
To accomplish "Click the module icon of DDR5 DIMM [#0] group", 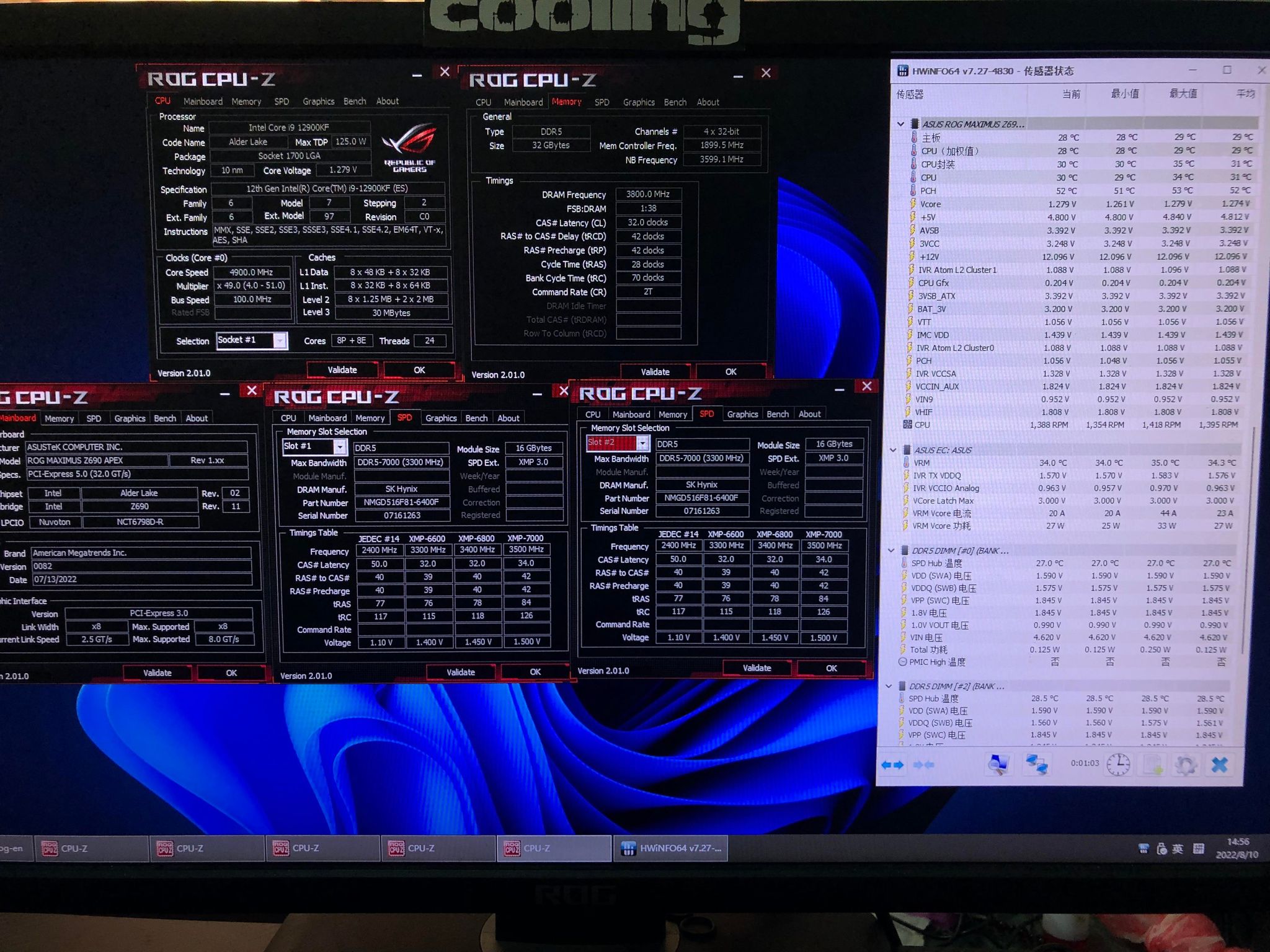I will 904,550.
